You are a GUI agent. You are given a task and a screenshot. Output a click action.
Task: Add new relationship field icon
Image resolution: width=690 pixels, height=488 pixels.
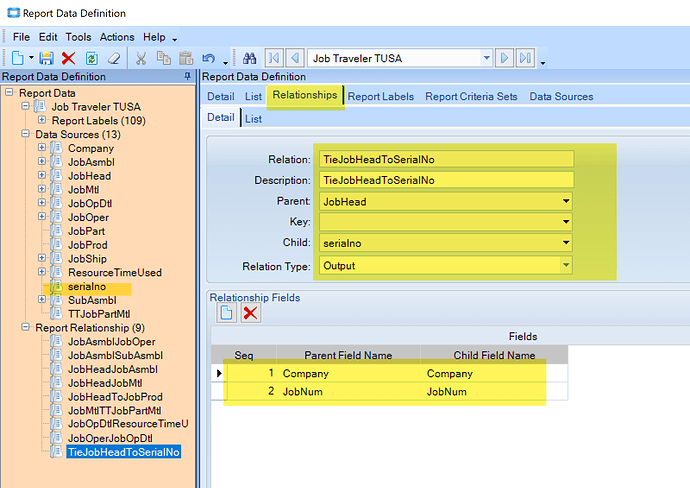point(227,313)
